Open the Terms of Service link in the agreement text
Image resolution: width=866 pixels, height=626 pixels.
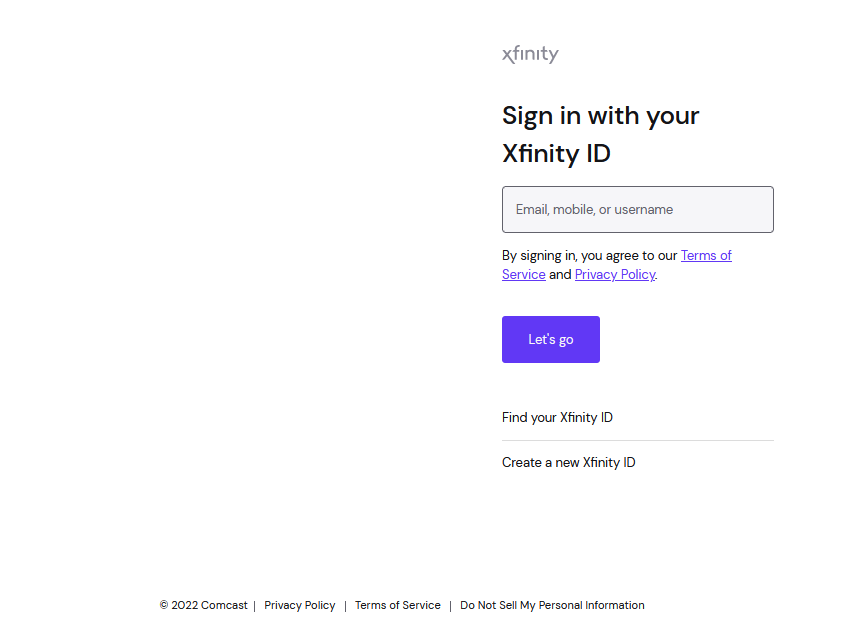[706, 255]
